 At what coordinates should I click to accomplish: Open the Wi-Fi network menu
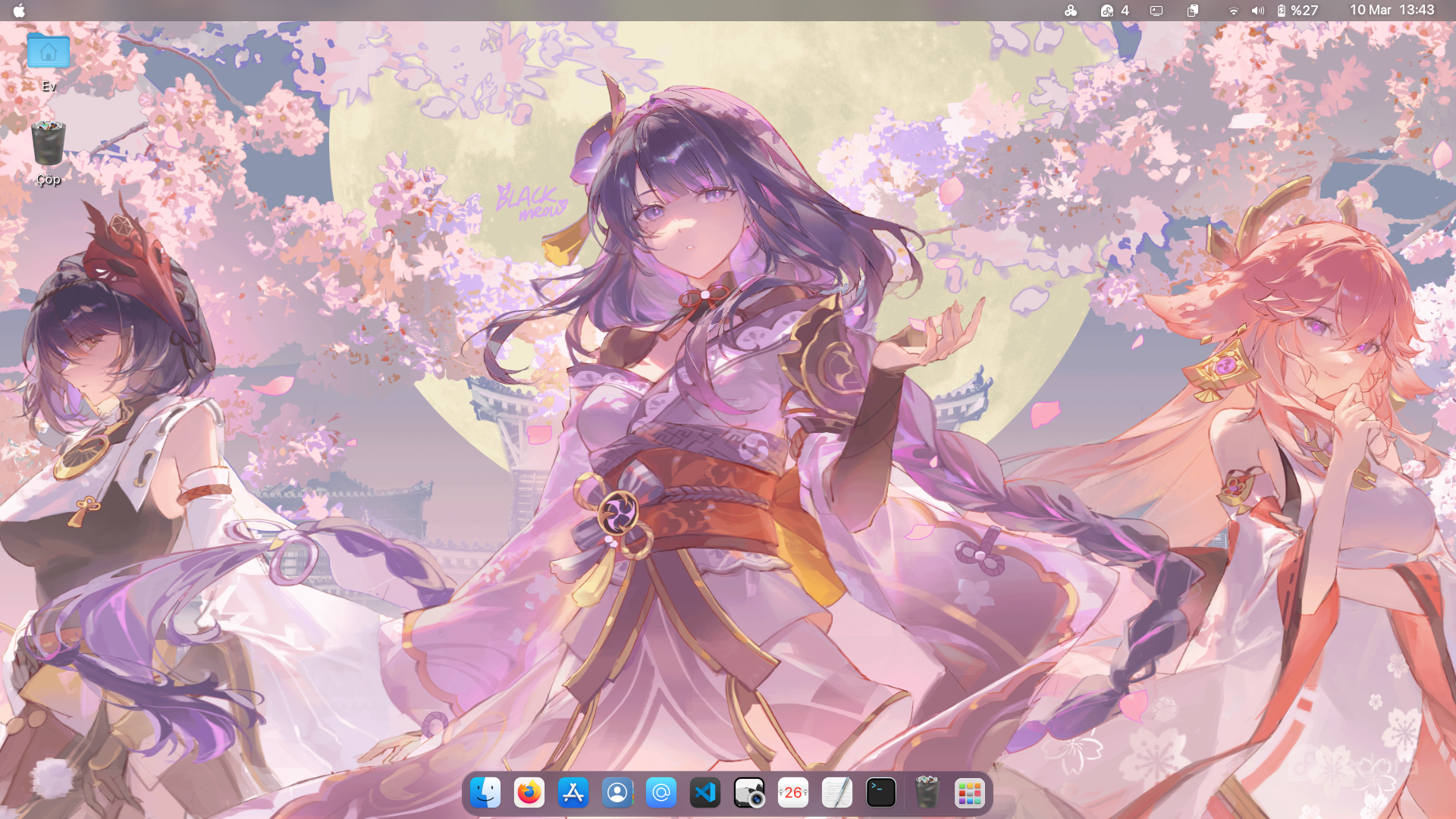click(x=1234, y=11)
